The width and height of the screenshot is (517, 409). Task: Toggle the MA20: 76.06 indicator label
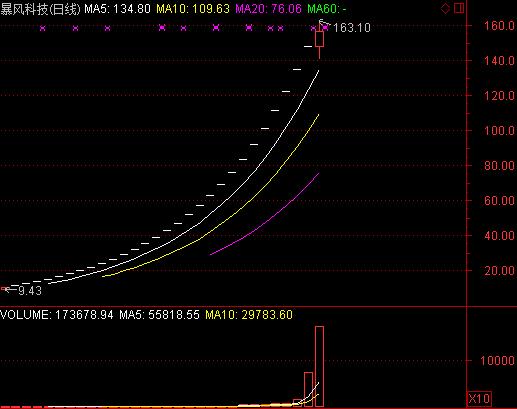268,9
